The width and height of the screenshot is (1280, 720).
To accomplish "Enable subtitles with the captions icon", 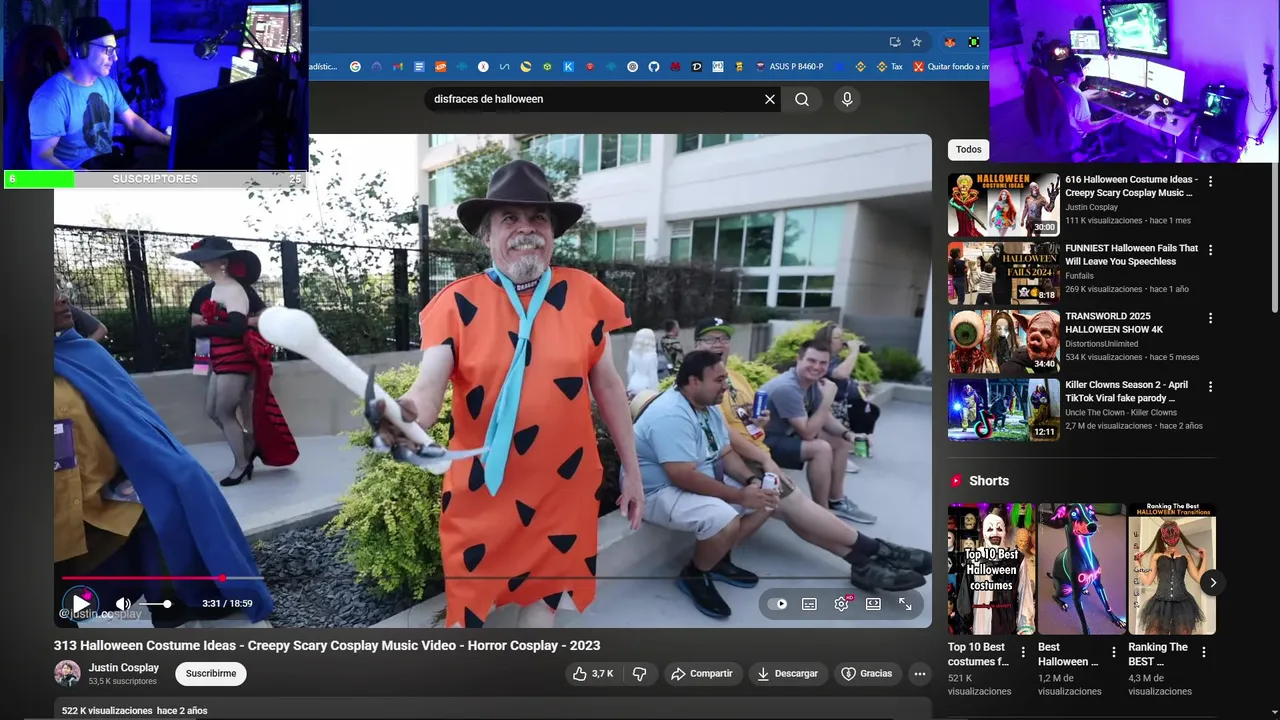I will click(x=809, y=604).
